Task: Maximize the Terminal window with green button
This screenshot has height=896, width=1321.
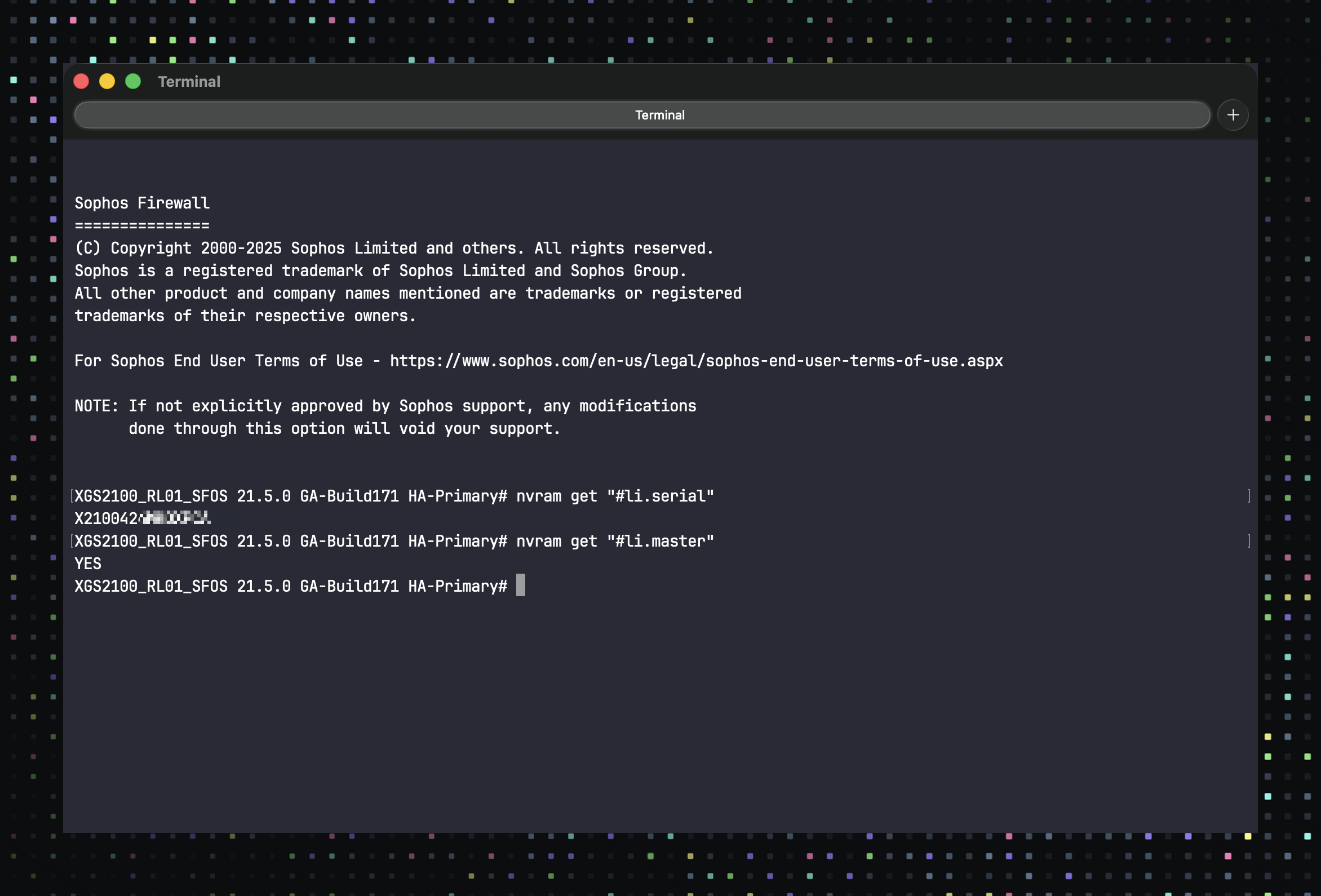Action: tap(133, 81)
